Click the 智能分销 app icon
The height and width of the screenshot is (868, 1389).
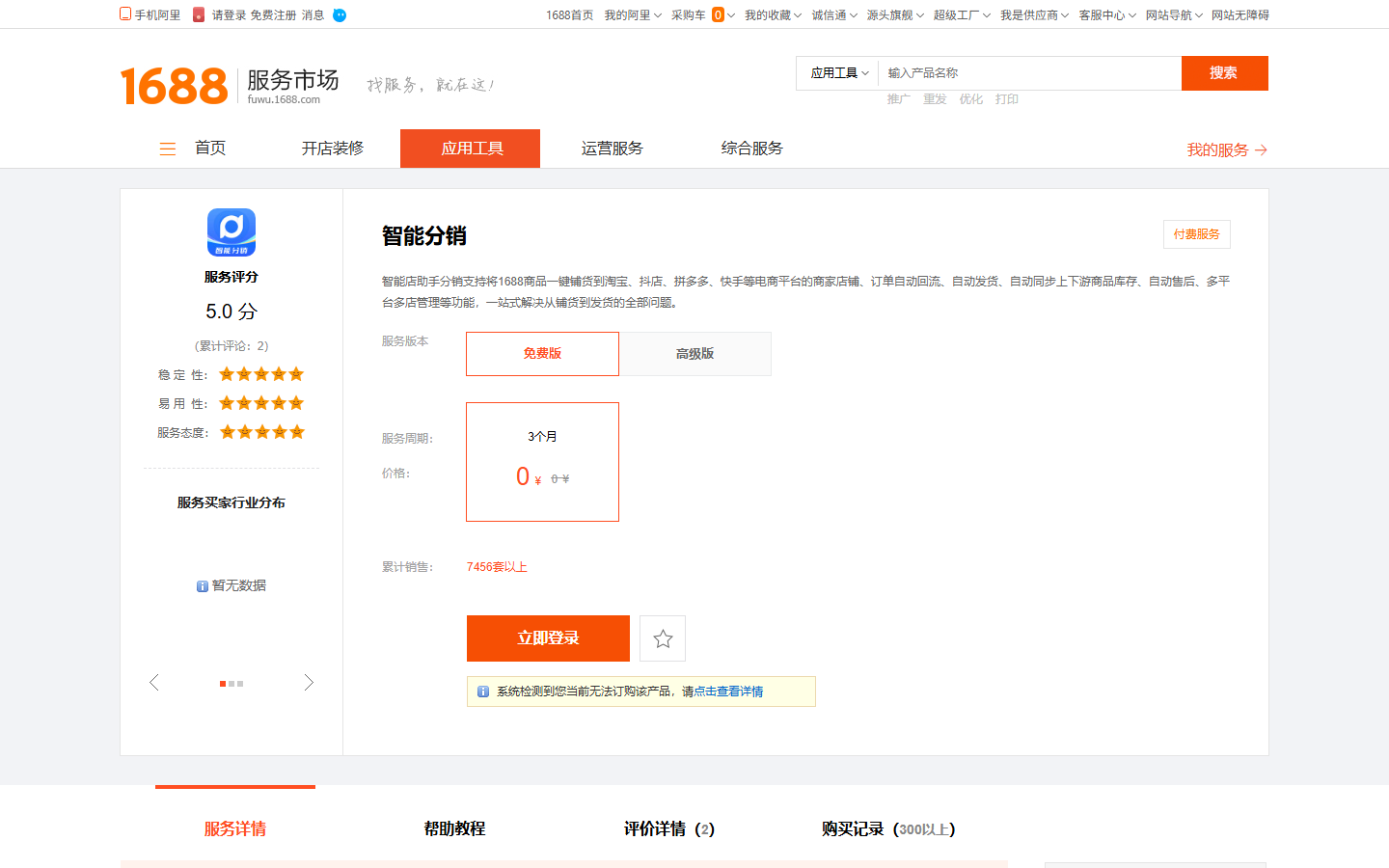[231, 232]
